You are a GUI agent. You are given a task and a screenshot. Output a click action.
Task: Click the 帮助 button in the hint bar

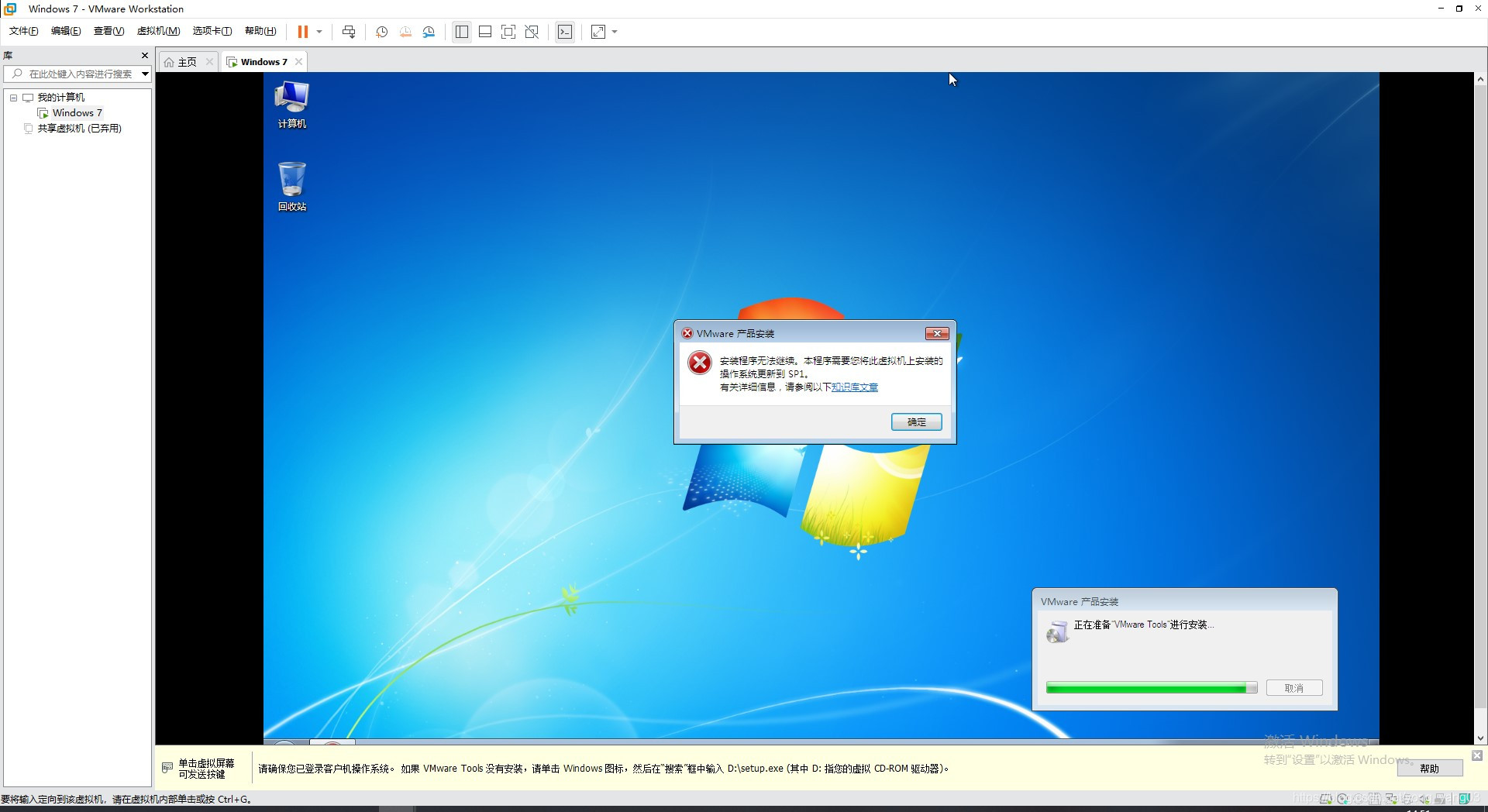pos(1430,769)
